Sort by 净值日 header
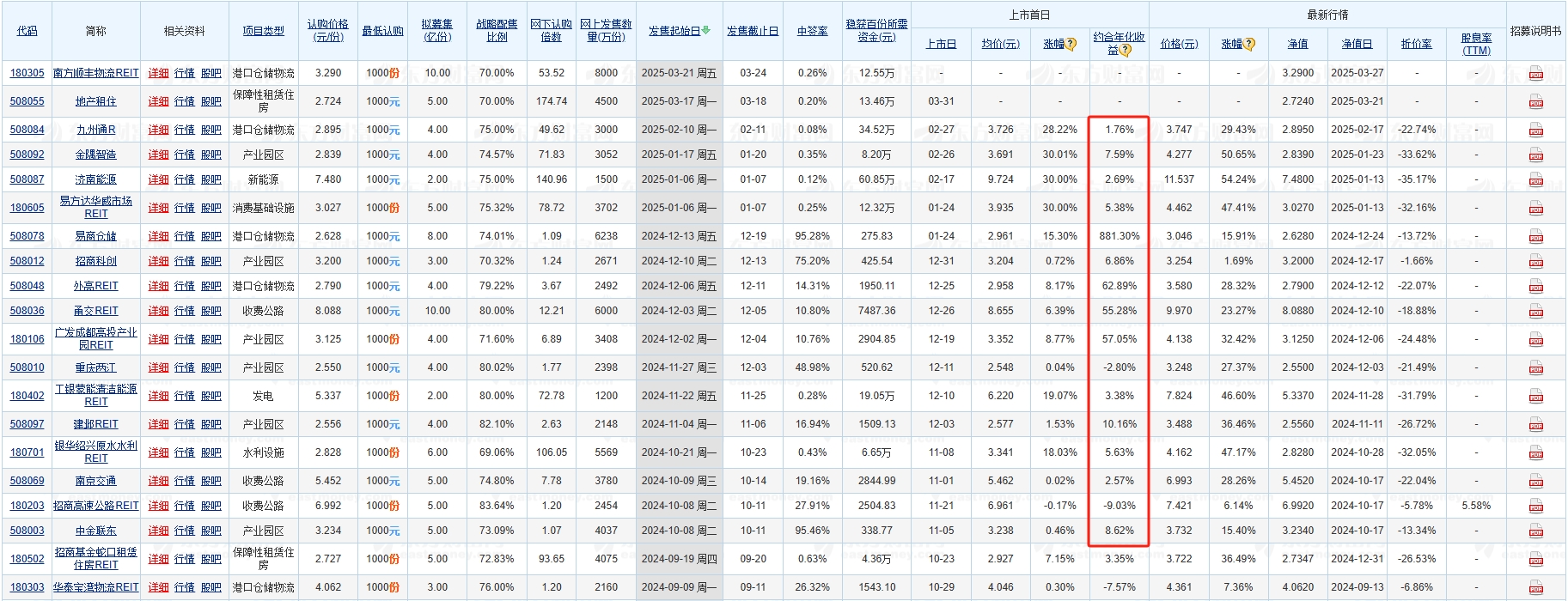1568x601 pixels. pyautogui.click(x=1357, y=44)
